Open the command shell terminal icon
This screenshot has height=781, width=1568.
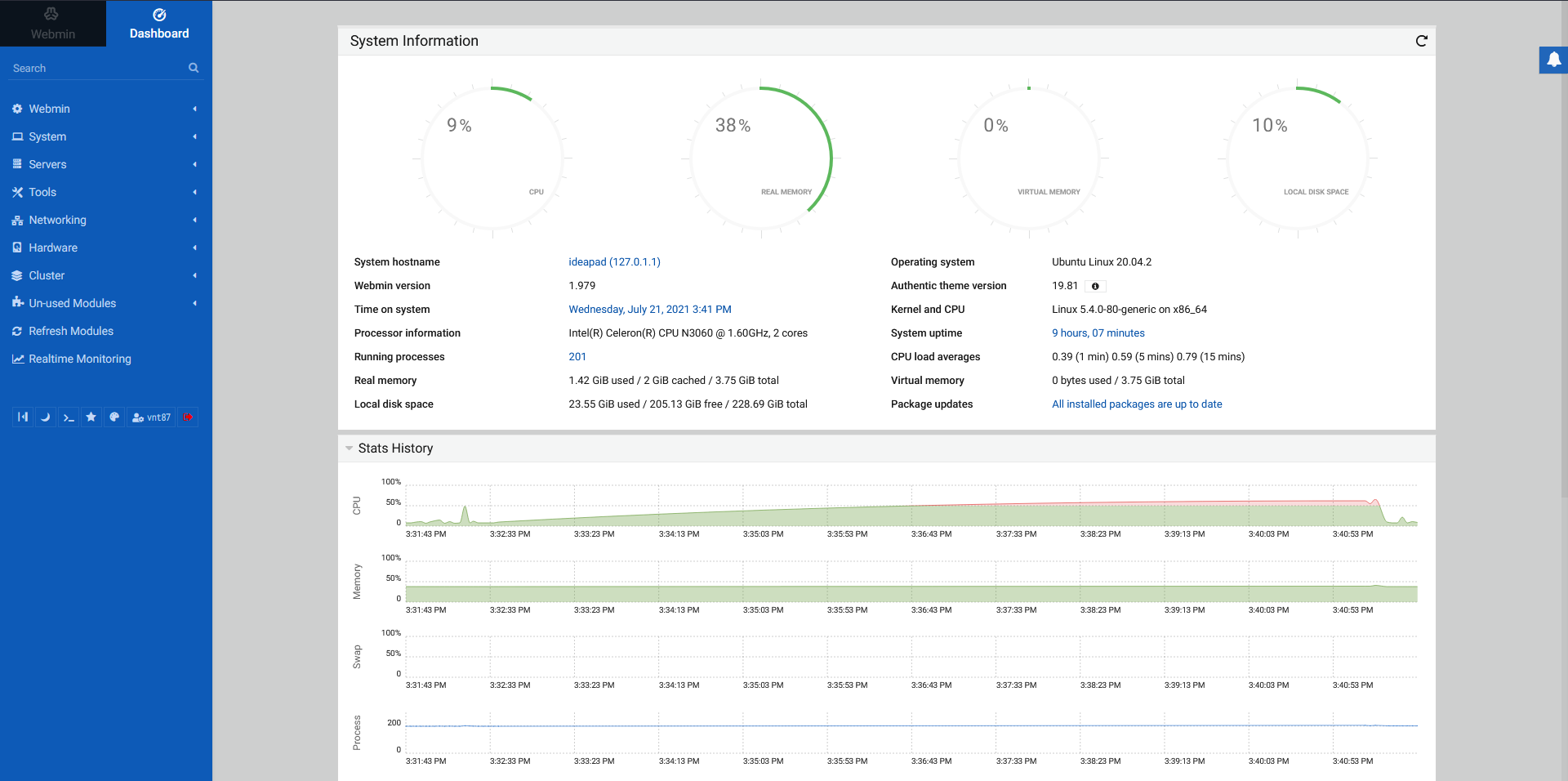pos(69,417)
